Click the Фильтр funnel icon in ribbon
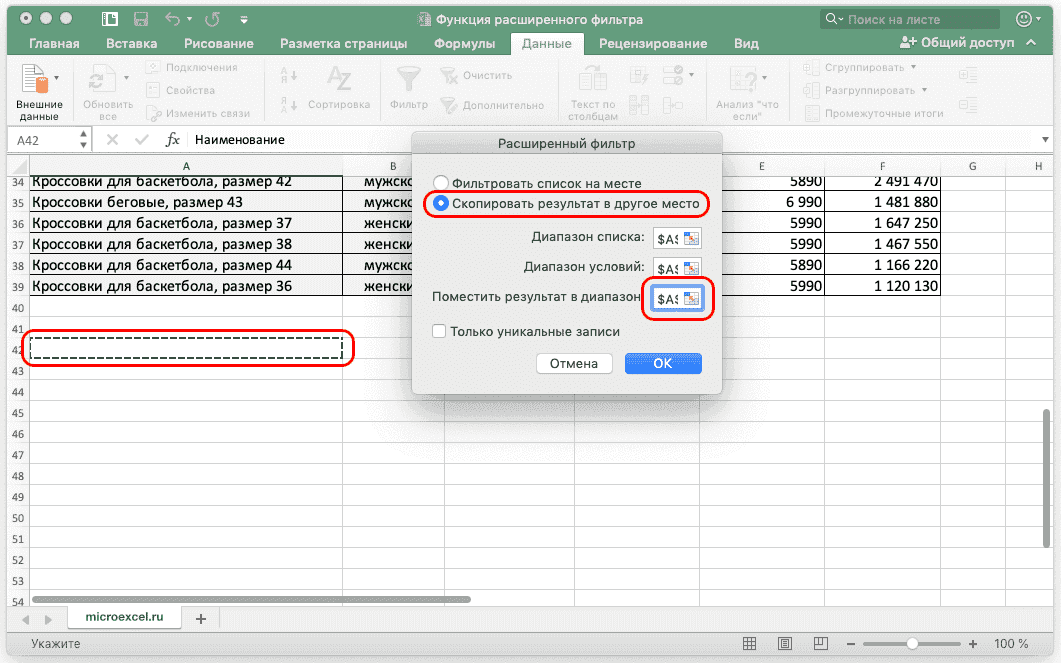This screenshot has width=1061, height=663. [408, 80]
